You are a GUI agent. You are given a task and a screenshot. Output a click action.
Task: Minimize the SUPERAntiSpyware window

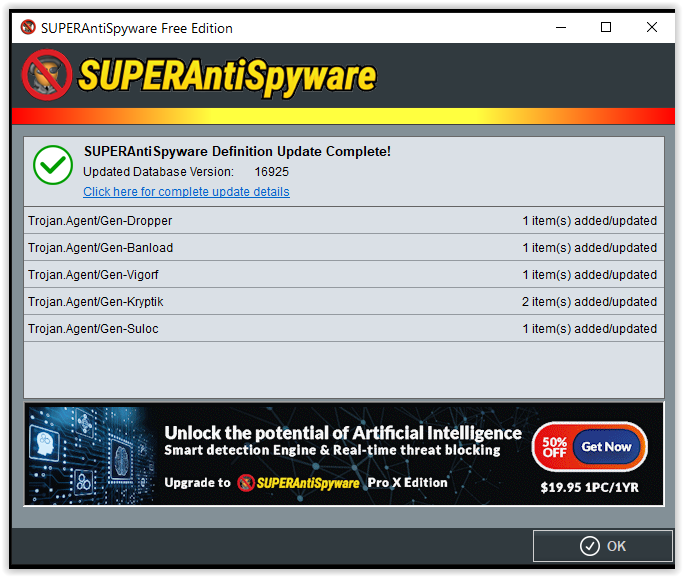pos(560,27)
